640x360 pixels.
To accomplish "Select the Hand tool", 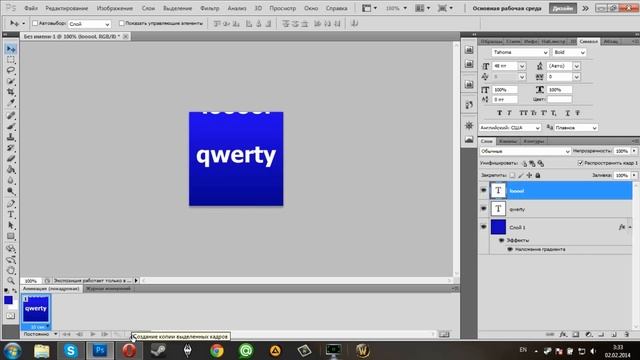I will (11, 270).
